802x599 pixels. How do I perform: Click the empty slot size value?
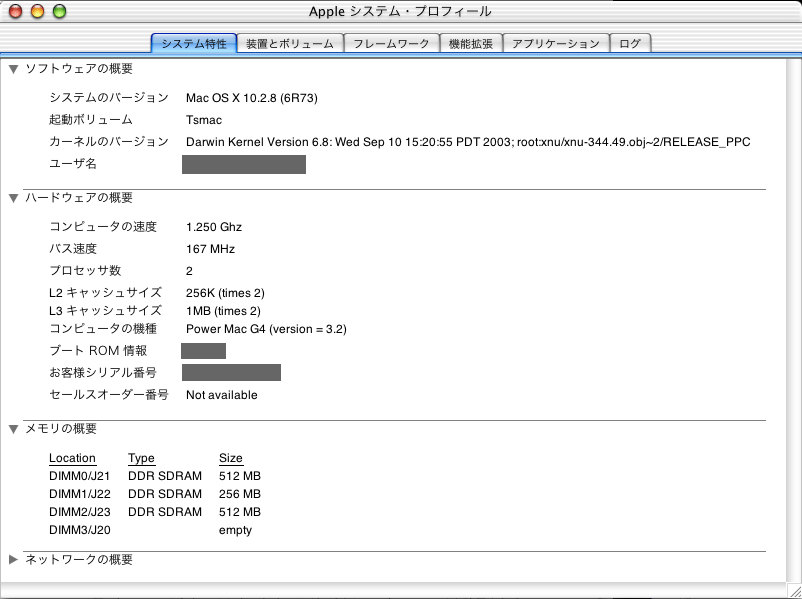(235, 530)
